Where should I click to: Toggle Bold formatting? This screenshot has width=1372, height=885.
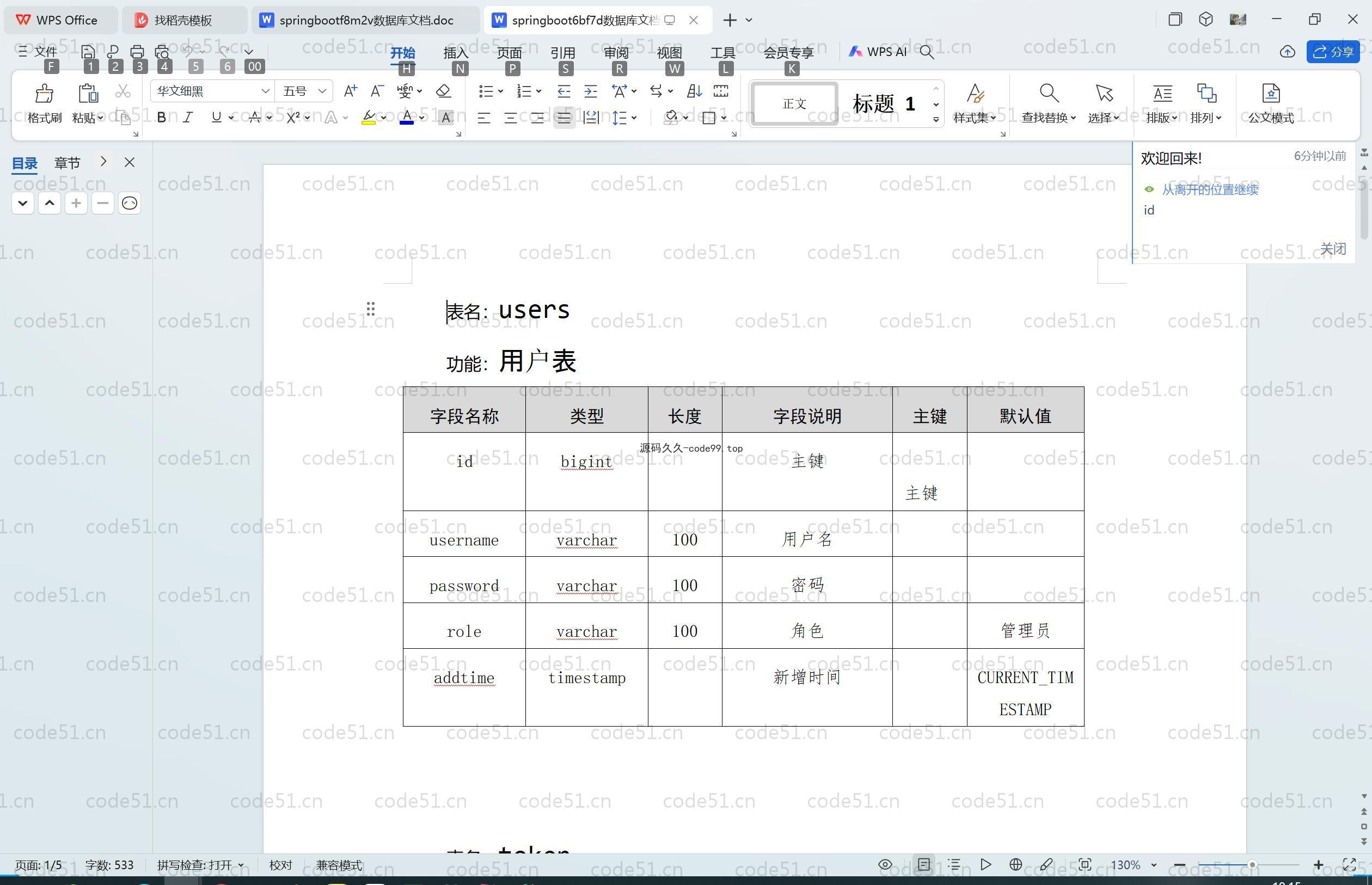(x=162, y=117)
